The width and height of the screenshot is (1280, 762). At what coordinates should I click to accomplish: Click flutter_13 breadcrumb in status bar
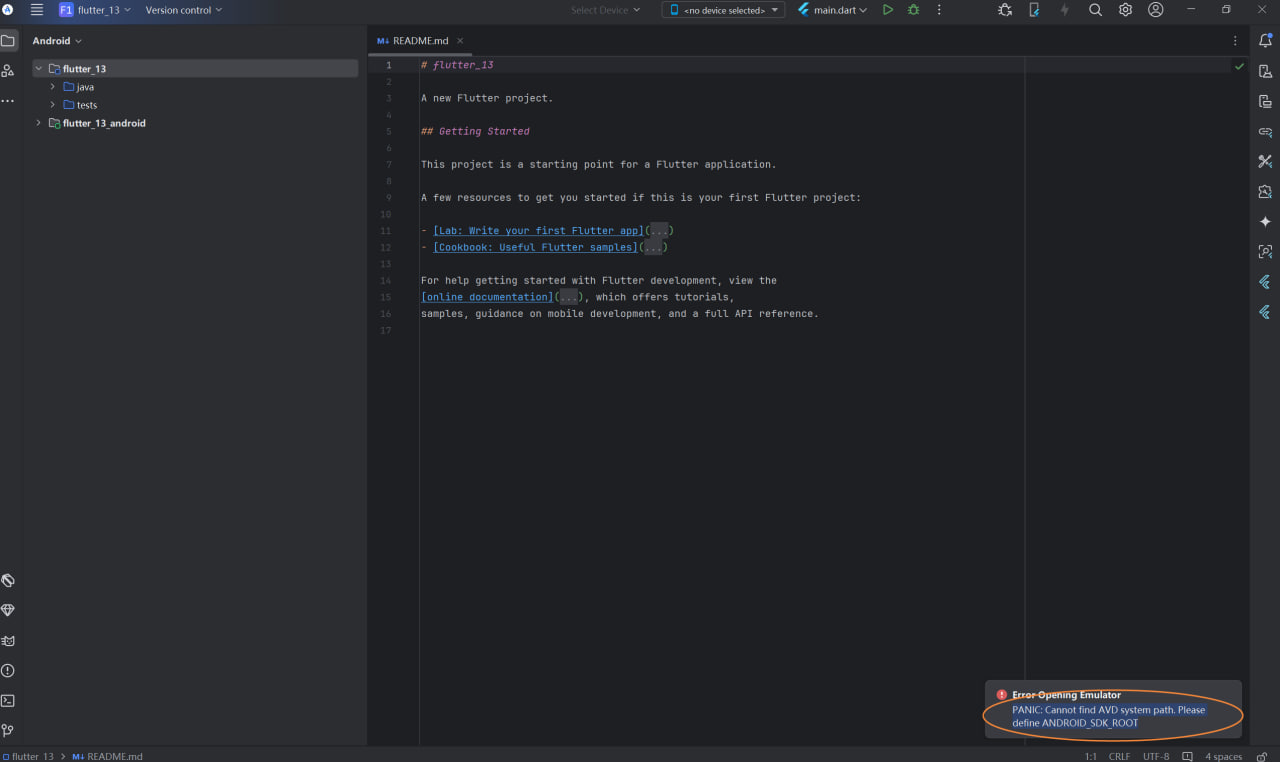click(x=28, y=756)
